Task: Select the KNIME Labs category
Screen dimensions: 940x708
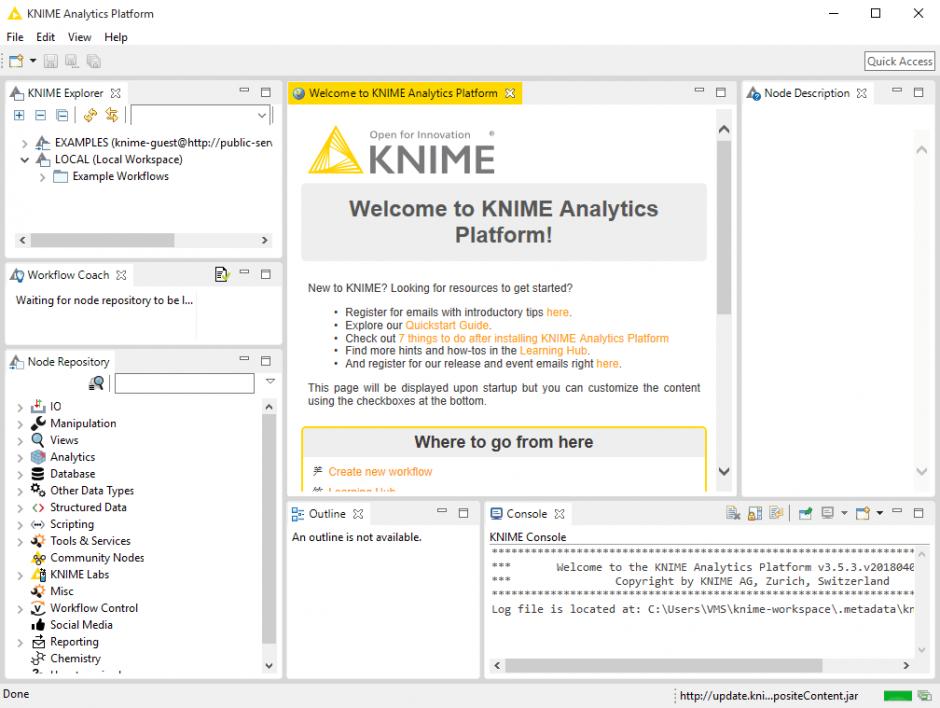Action: coord(79,574)
